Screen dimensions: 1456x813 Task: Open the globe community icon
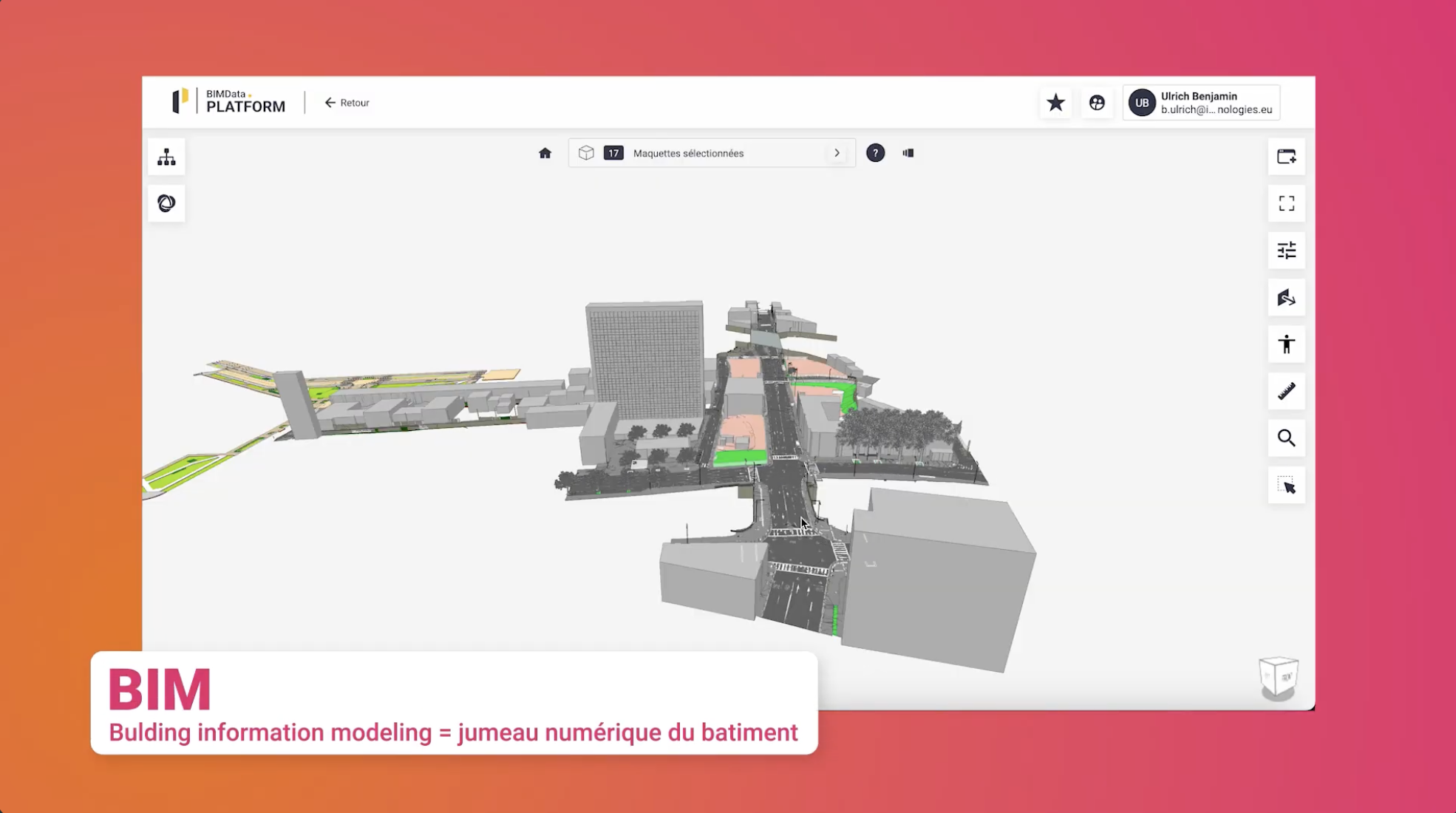(x=1097, y=103)
